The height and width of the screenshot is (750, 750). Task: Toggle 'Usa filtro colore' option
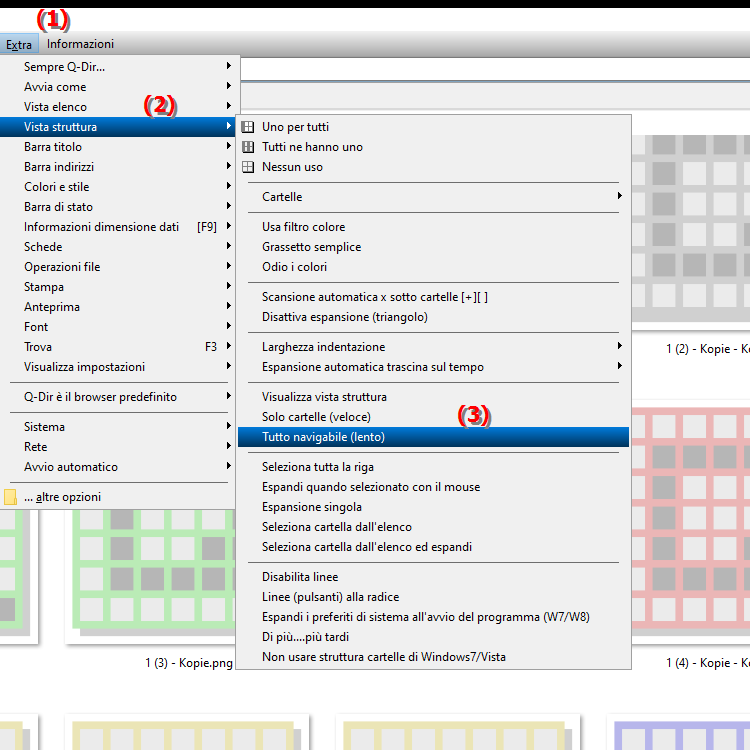433,227
